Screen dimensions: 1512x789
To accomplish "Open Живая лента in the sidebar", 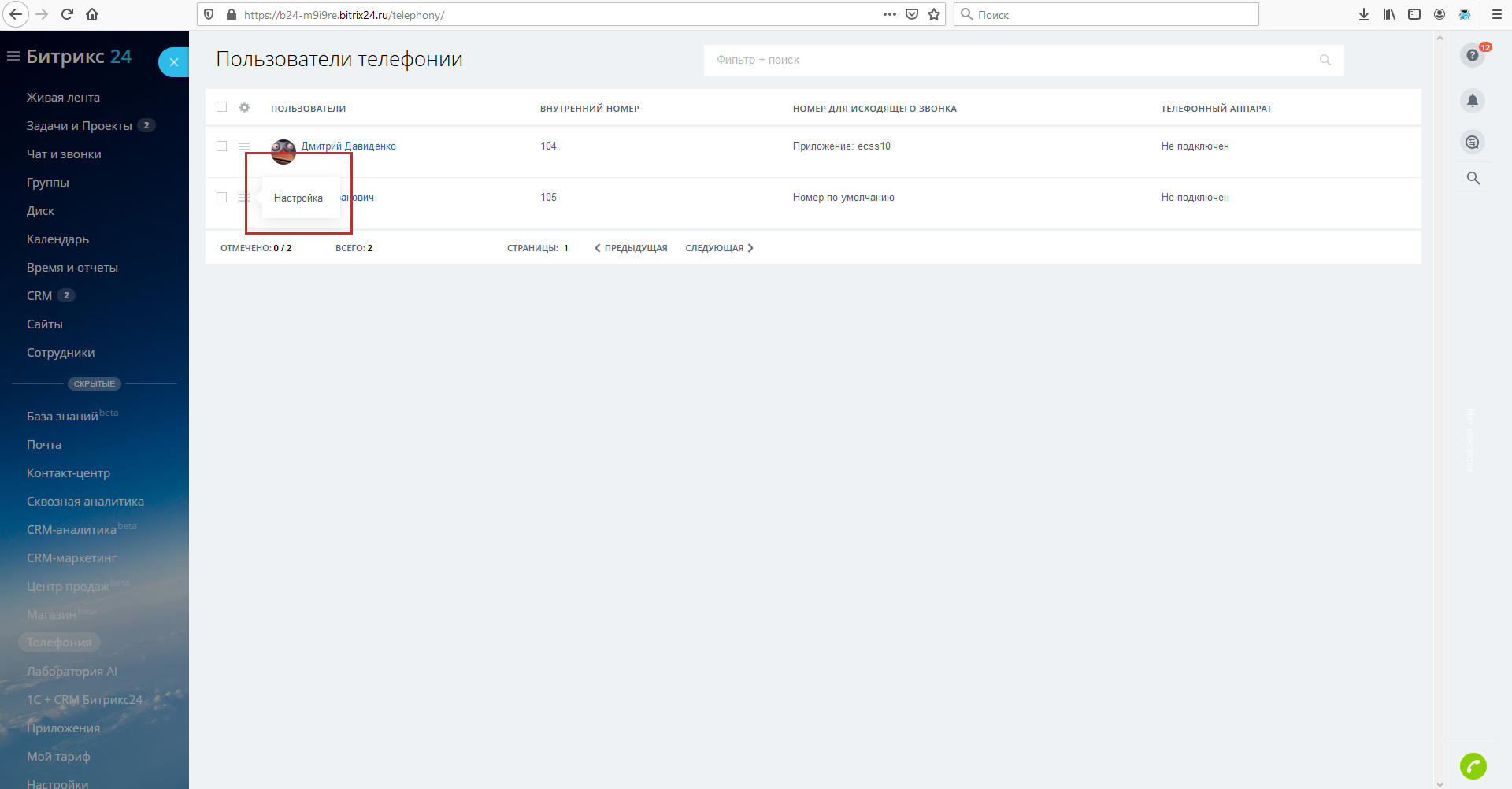I will coord(63,98).
